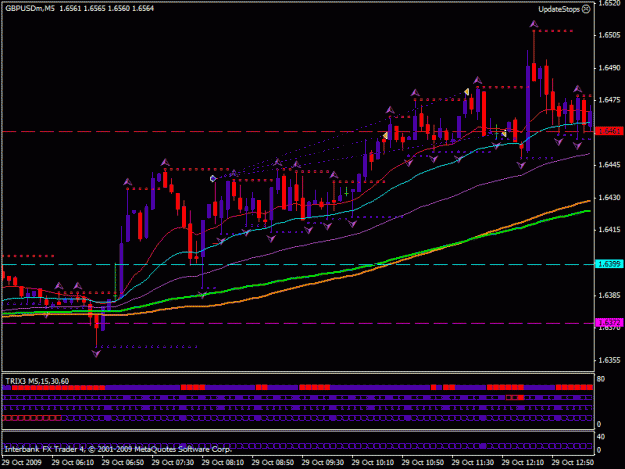Click the 1.6385 value on the price scale
Image resolution: width=625 pixels, height=469 pixels.
[609, 295]
